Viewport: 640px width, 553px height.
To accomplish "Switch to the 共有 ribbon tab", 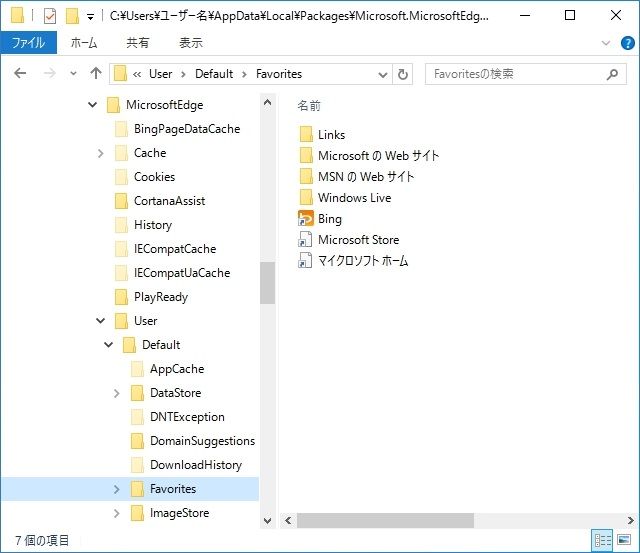I will pyautogui.click(x=138, y=42).
